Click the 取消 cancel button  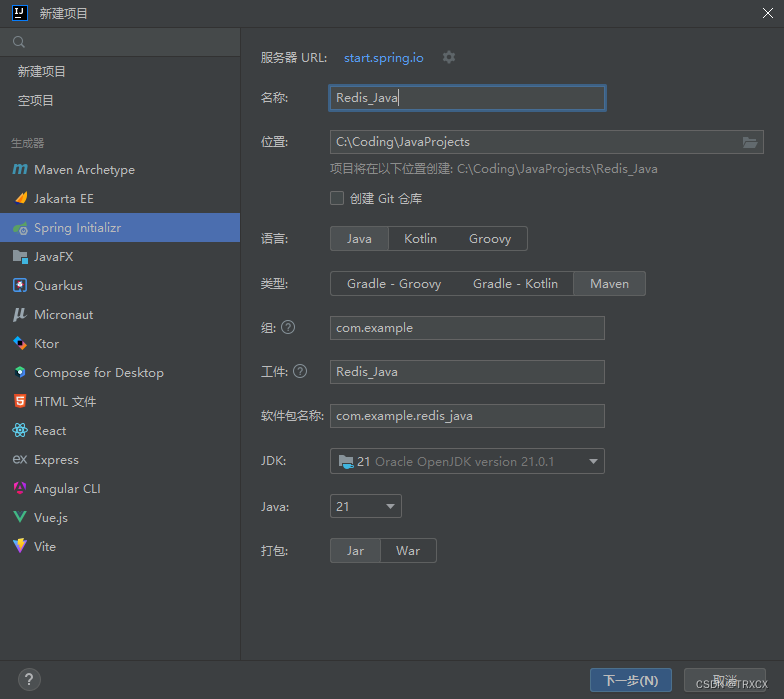point(724,680)
